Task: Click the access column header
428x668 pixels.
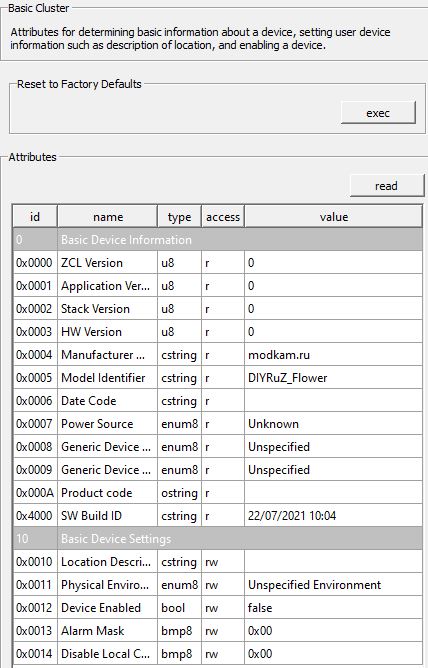Action: coord(223,217)
